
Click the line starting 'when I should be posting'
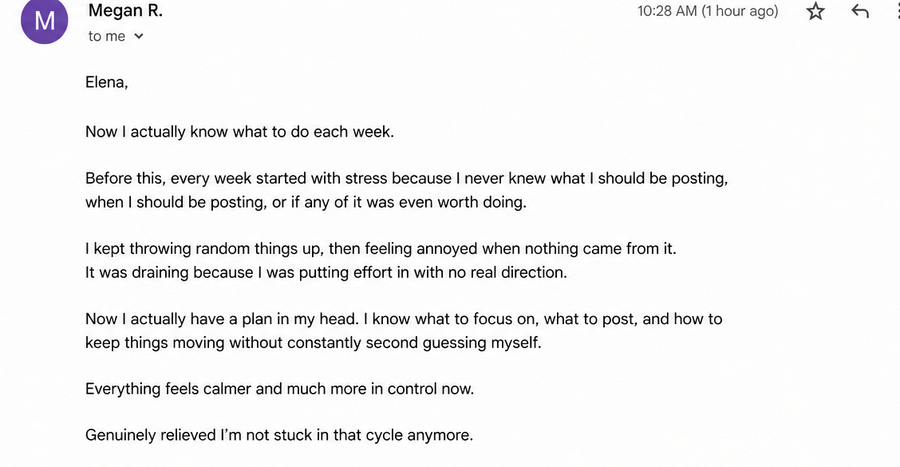305,203
